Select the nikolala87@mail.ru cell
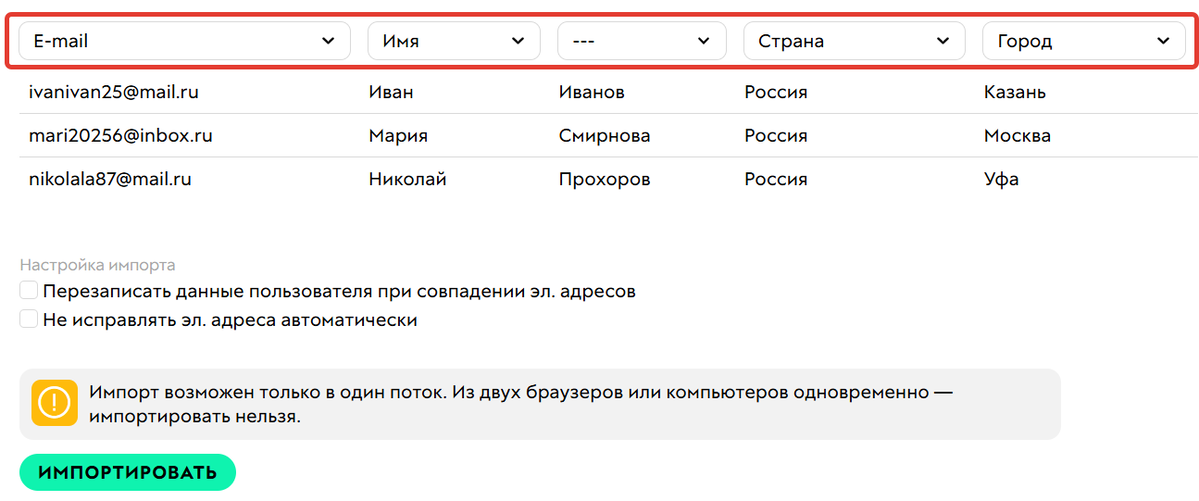Viewport: 1199px width, 501px height. click(x=110, y=180)
